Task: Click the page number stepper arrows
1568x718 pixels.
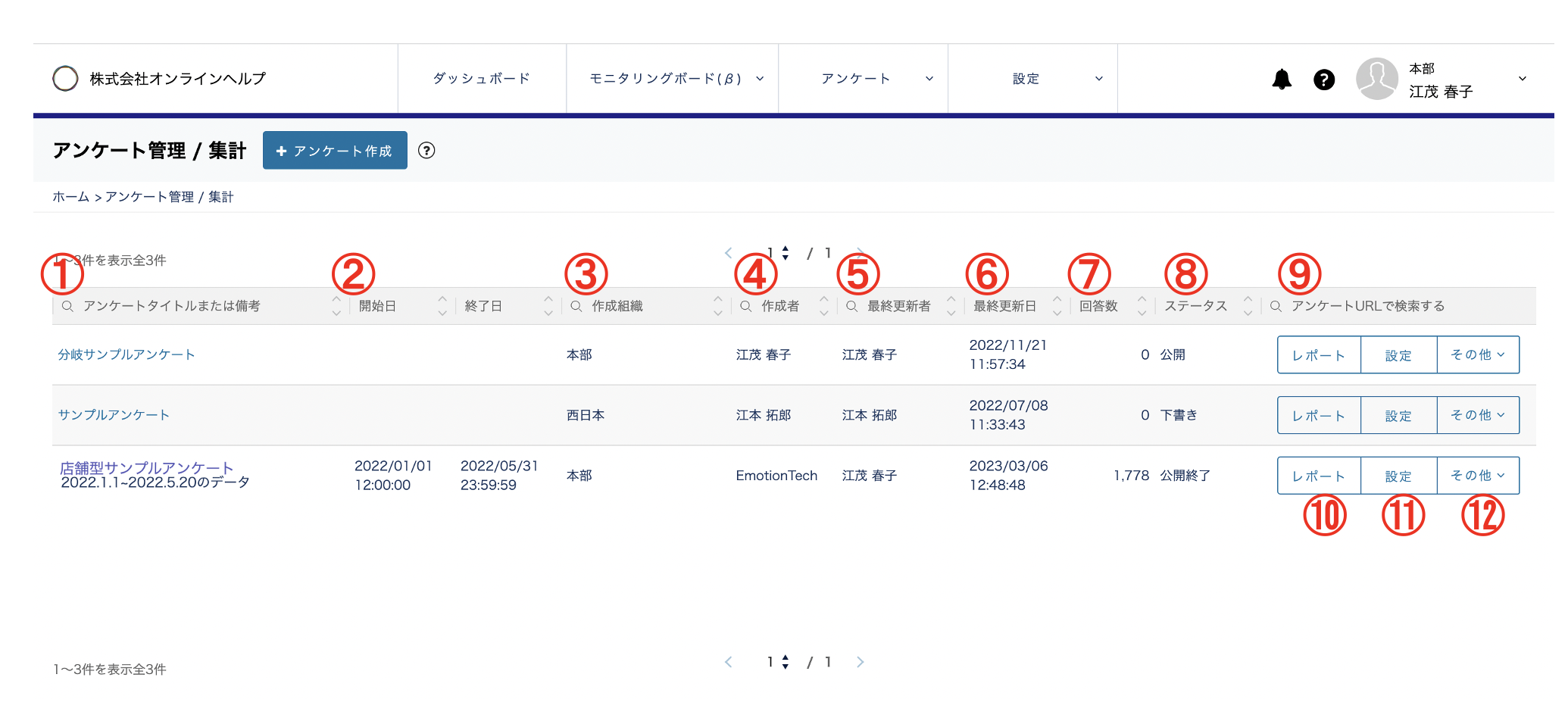Action: pyautogui.click(x=786, y=252)
